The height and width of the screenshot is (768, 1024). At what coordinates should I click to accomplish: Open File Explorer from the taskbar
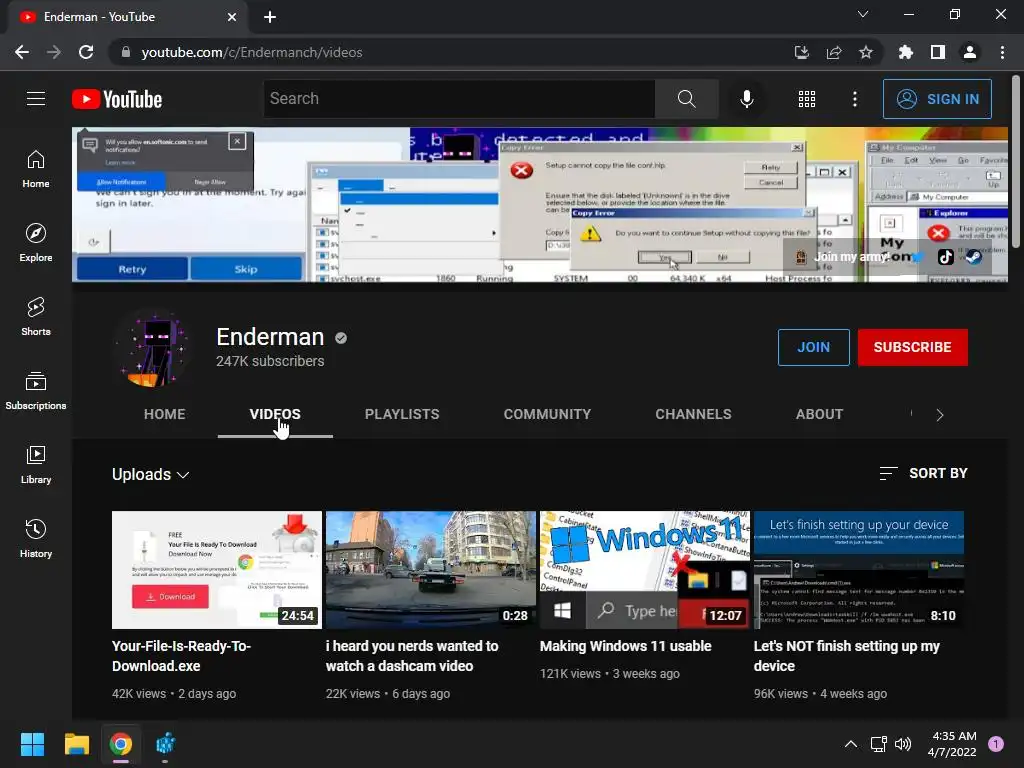click(x=76, y=744)
